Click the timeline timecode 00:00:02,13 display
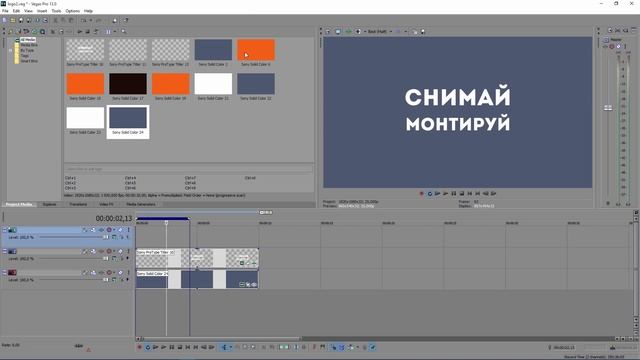This screenshot has width=640, height=360. pyautogui.click(x=114, y=218)
